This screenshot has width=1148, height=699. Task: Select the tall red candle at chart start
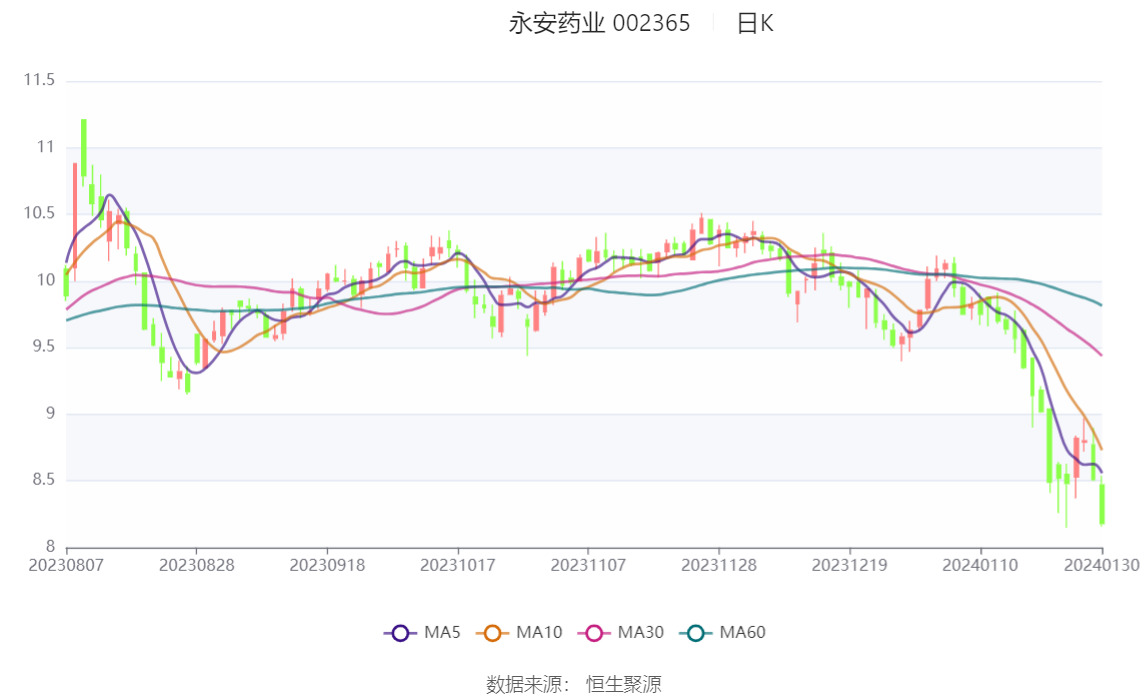73,210
